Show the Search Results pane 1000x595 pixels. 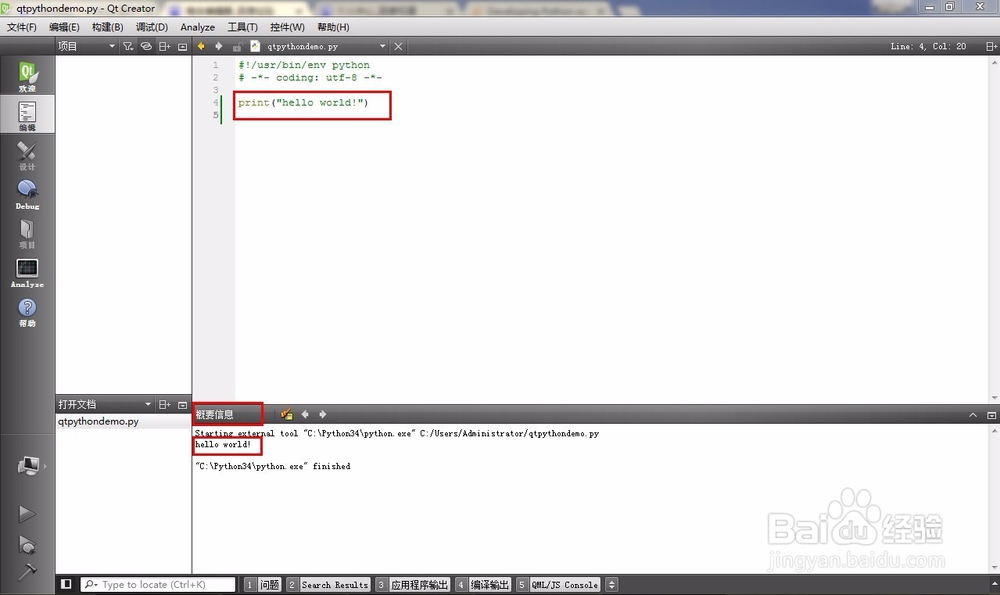click(328, 584)
